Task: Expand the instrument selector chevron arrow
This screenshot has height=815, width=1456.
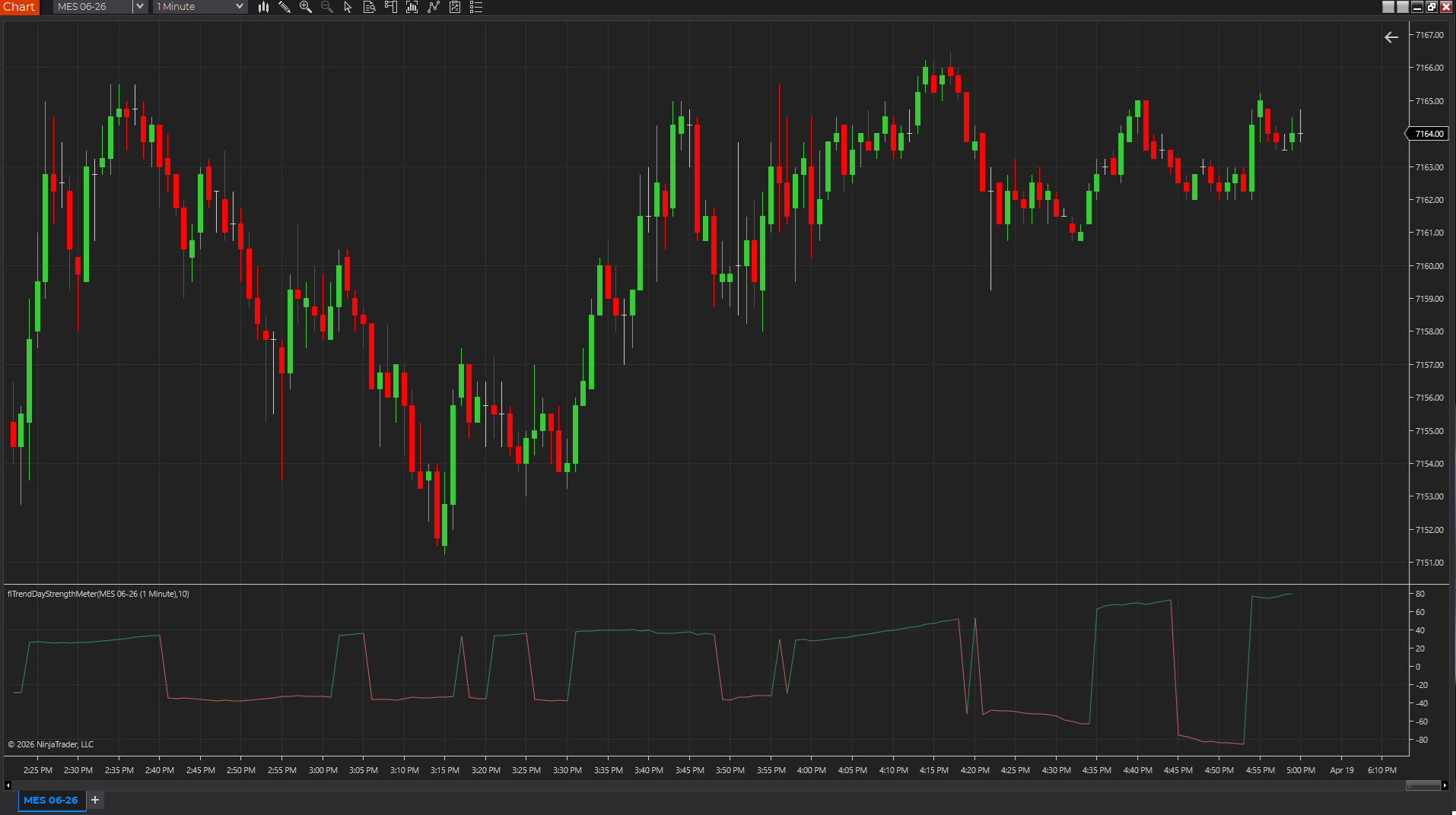Action: 139,6
